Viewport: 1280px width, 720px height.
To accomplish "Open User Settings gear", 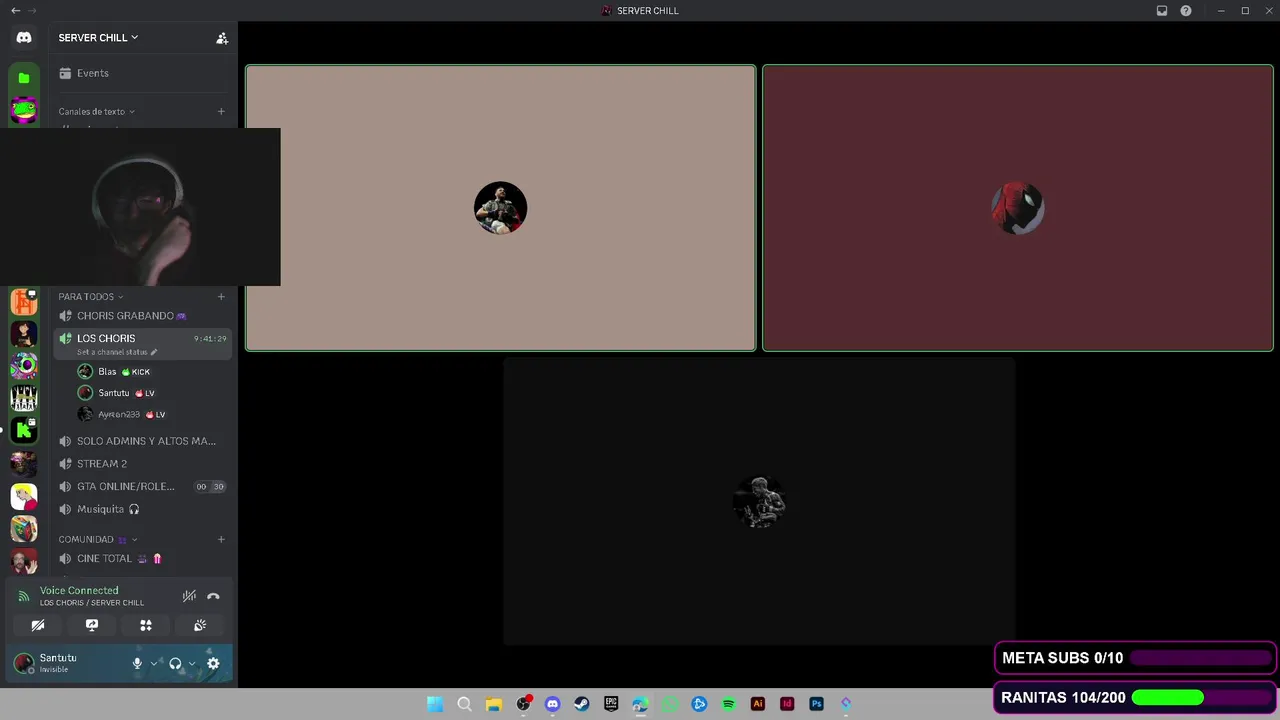I will click(x=213, y=663).
